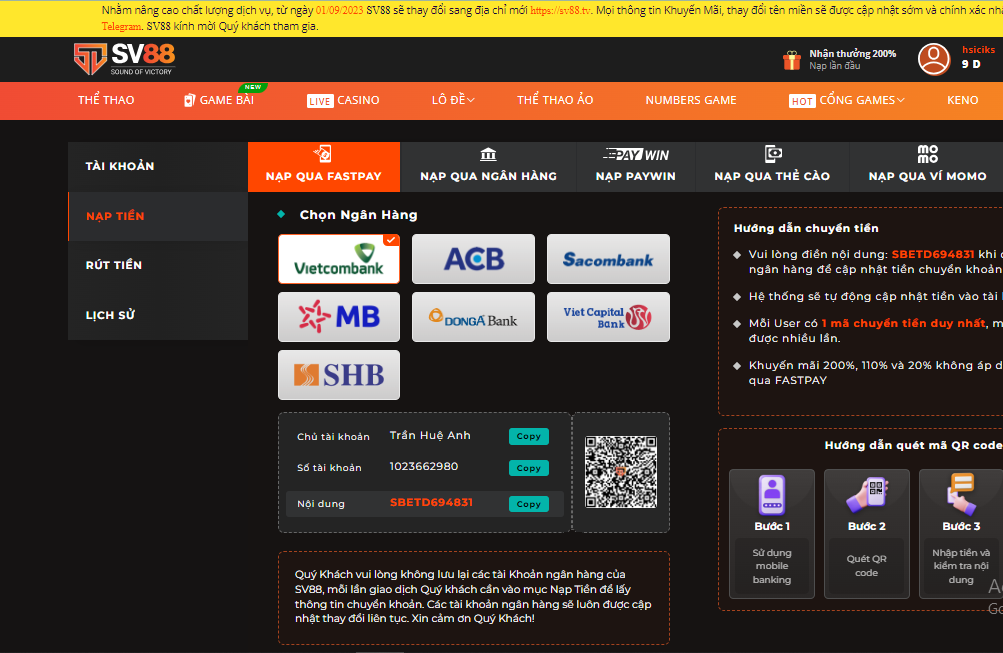The height and width of the screenshot is (653, 1003).
Task: Select Viet Capital Bank
Action: (608, 317)
